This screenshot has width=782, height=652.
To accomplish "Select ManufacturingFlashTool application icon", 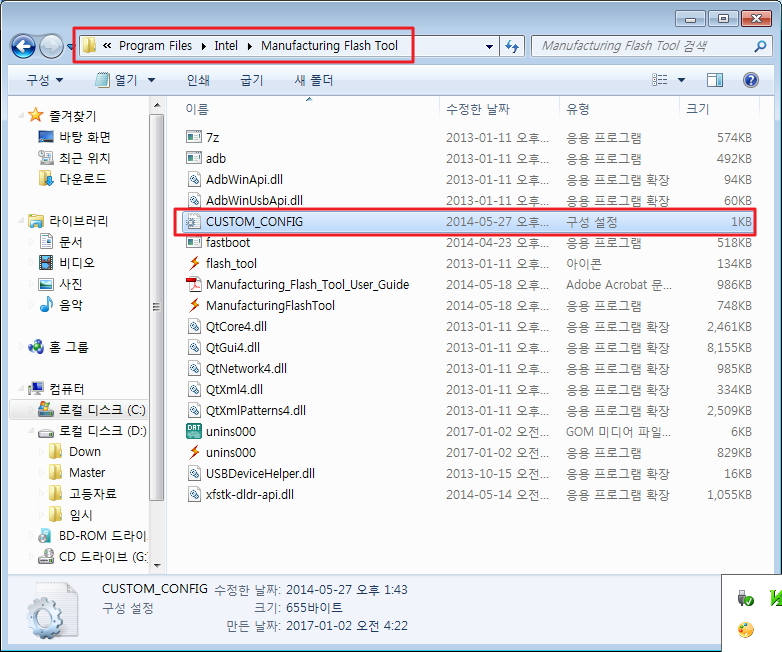I will coord(194,305).
